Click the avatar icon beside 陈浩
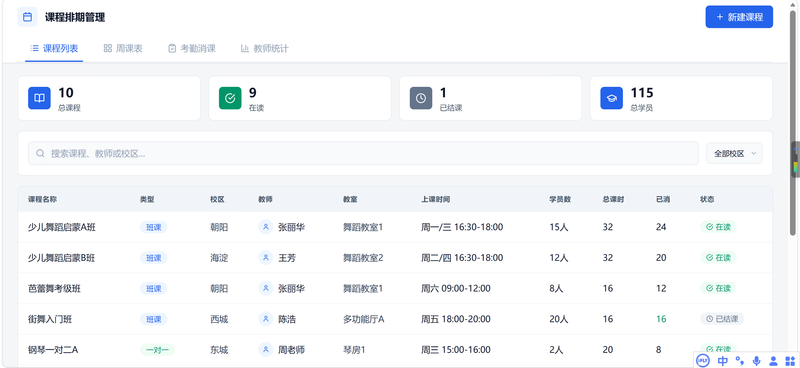Image resolution: width=800 pixels, height=368 pixels. 265,319
